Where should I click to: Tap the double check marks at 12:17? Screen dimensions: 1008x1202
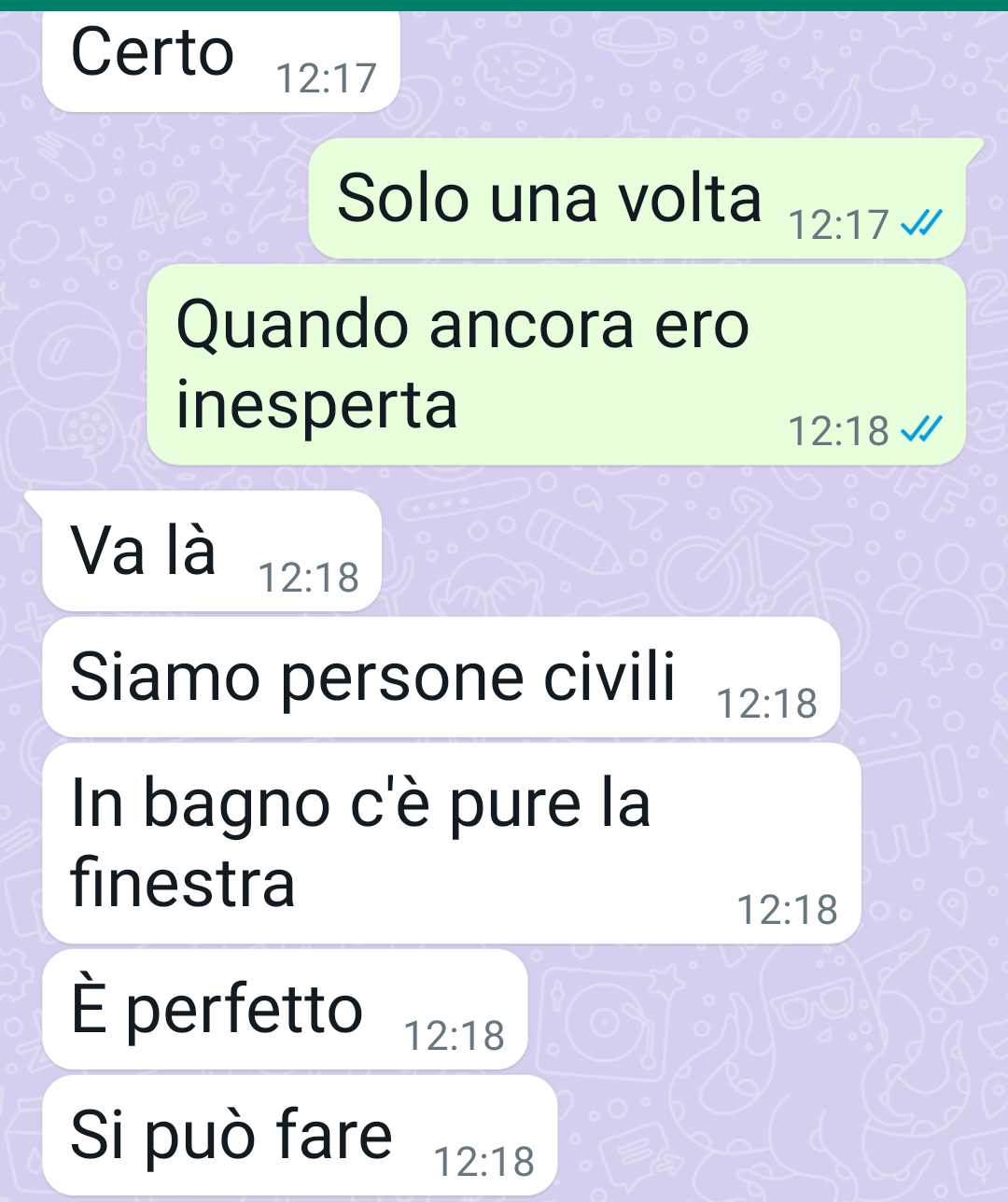pyautogui.click(x=922, y=224)
